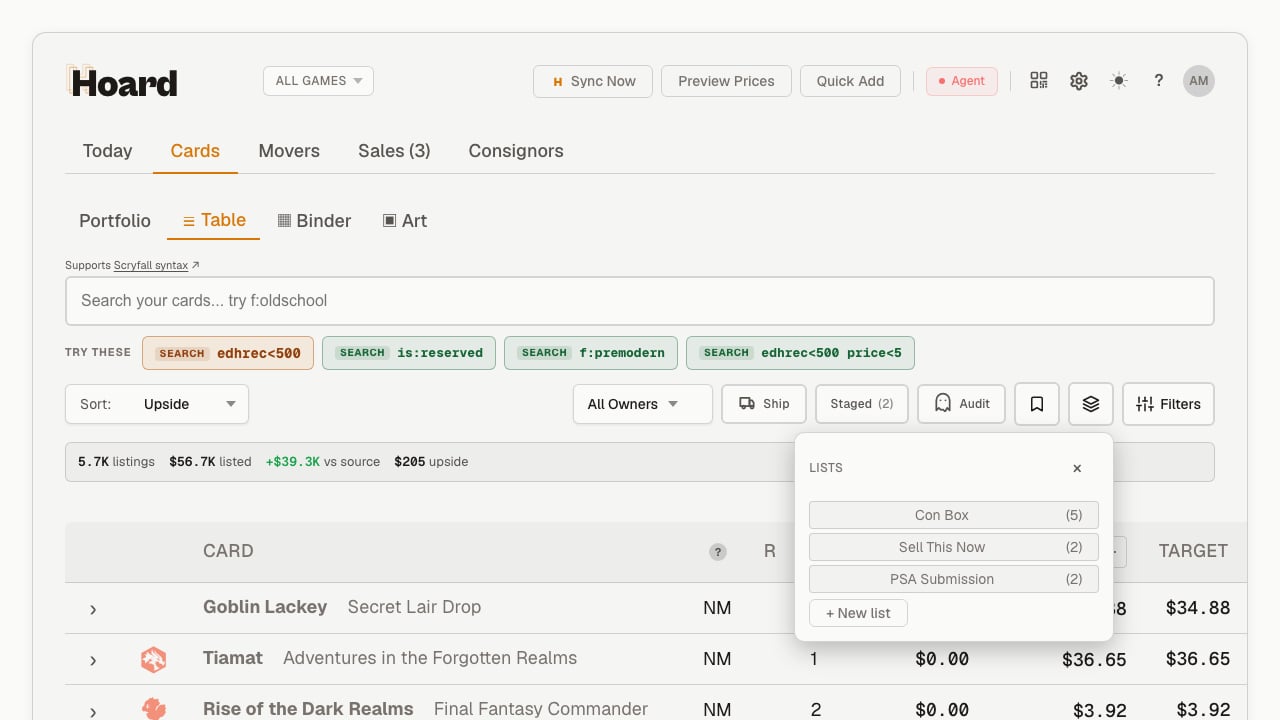
Task: Switch to Portfolio view
Action: click(115, 221)
